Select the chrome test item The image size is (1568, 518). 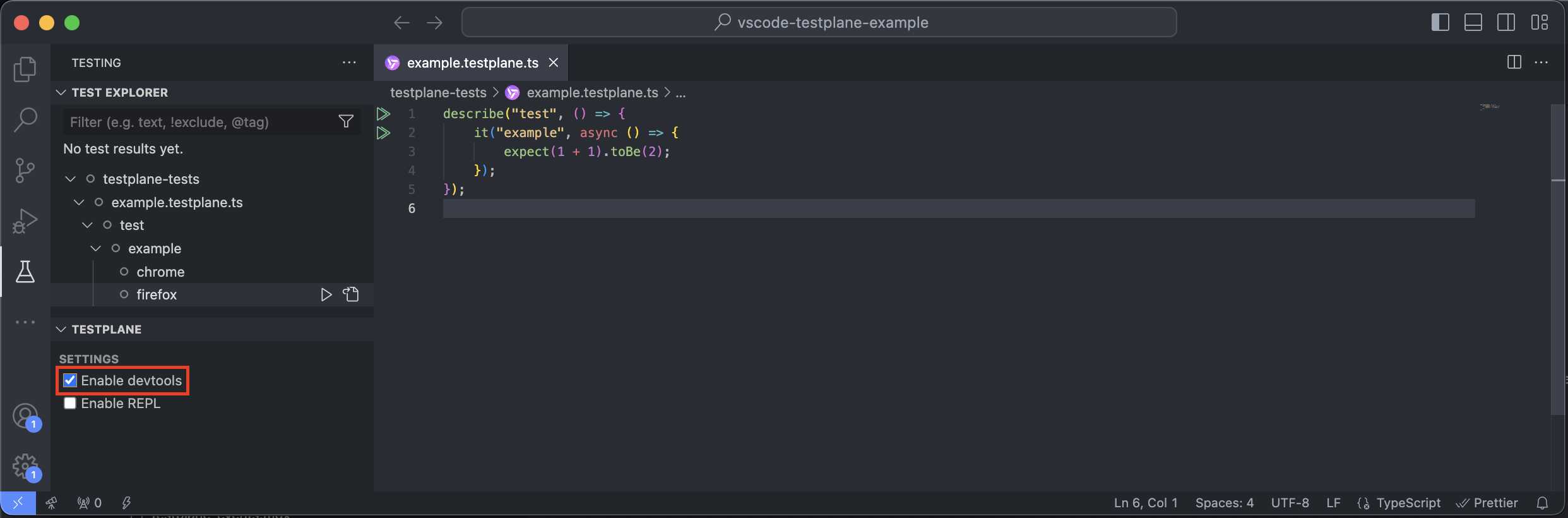coord(160,272)
